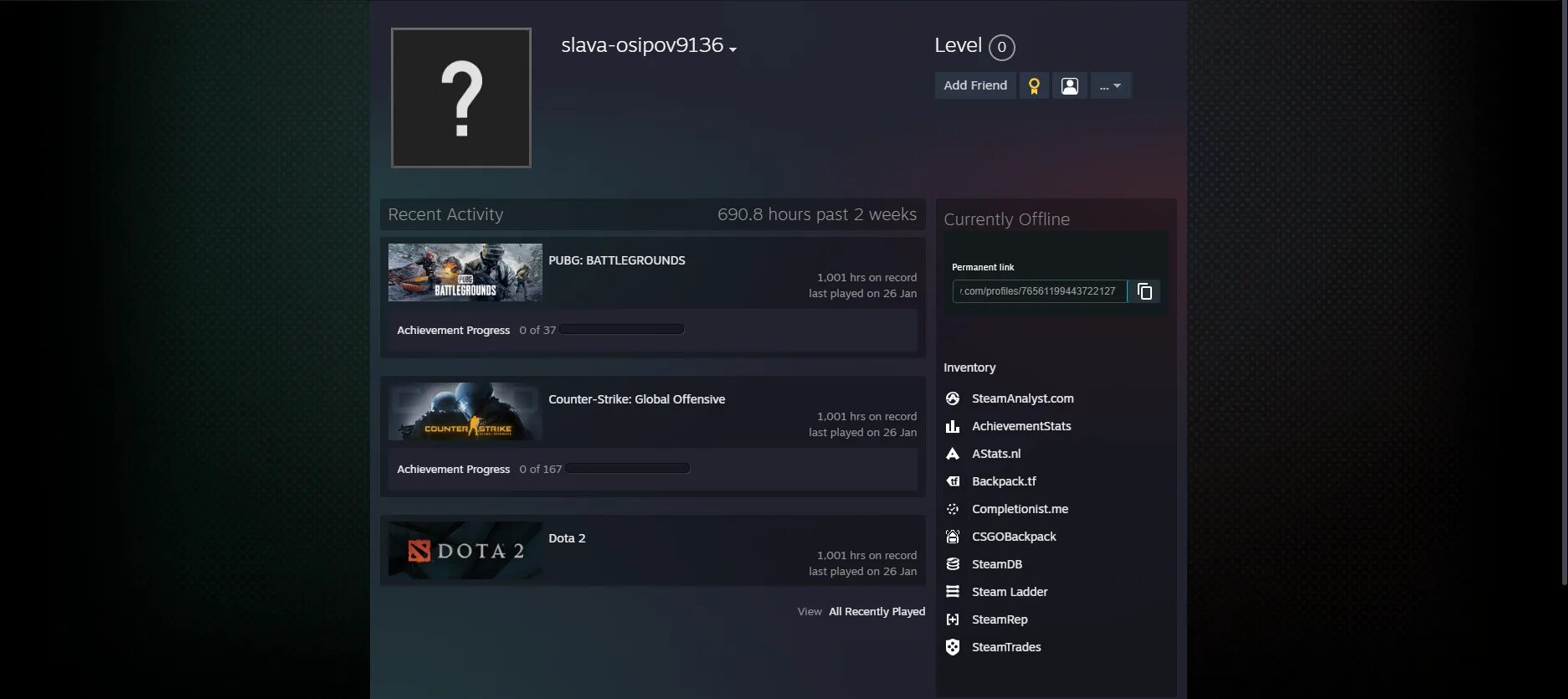Click the SteamDB database icon
The width and height of the screenshot is (1568, 699).
coord(953,564)
